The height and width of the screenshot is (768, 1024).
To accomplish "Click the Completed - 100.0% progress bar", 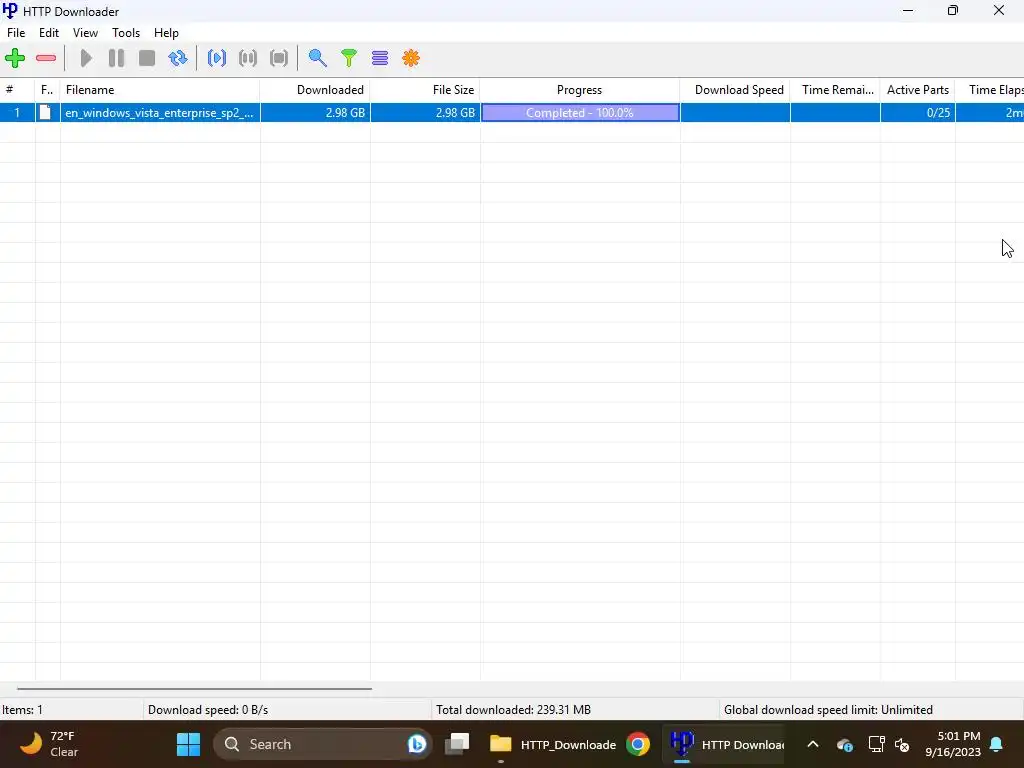I will [580, 112].
